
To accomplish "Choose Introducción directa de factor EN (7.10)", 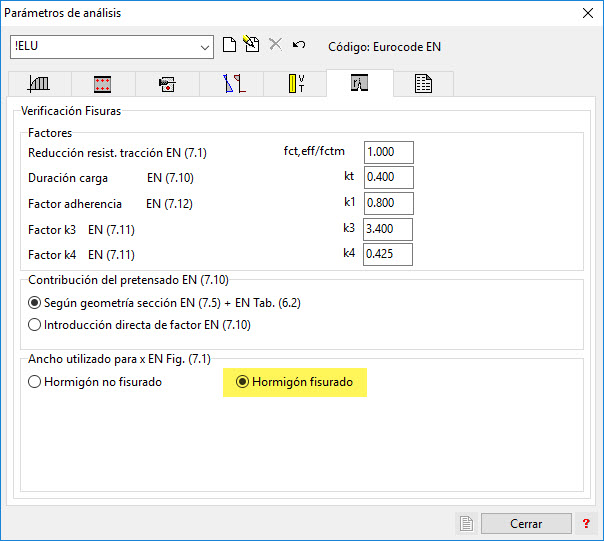I will click(x=35, y=324).
